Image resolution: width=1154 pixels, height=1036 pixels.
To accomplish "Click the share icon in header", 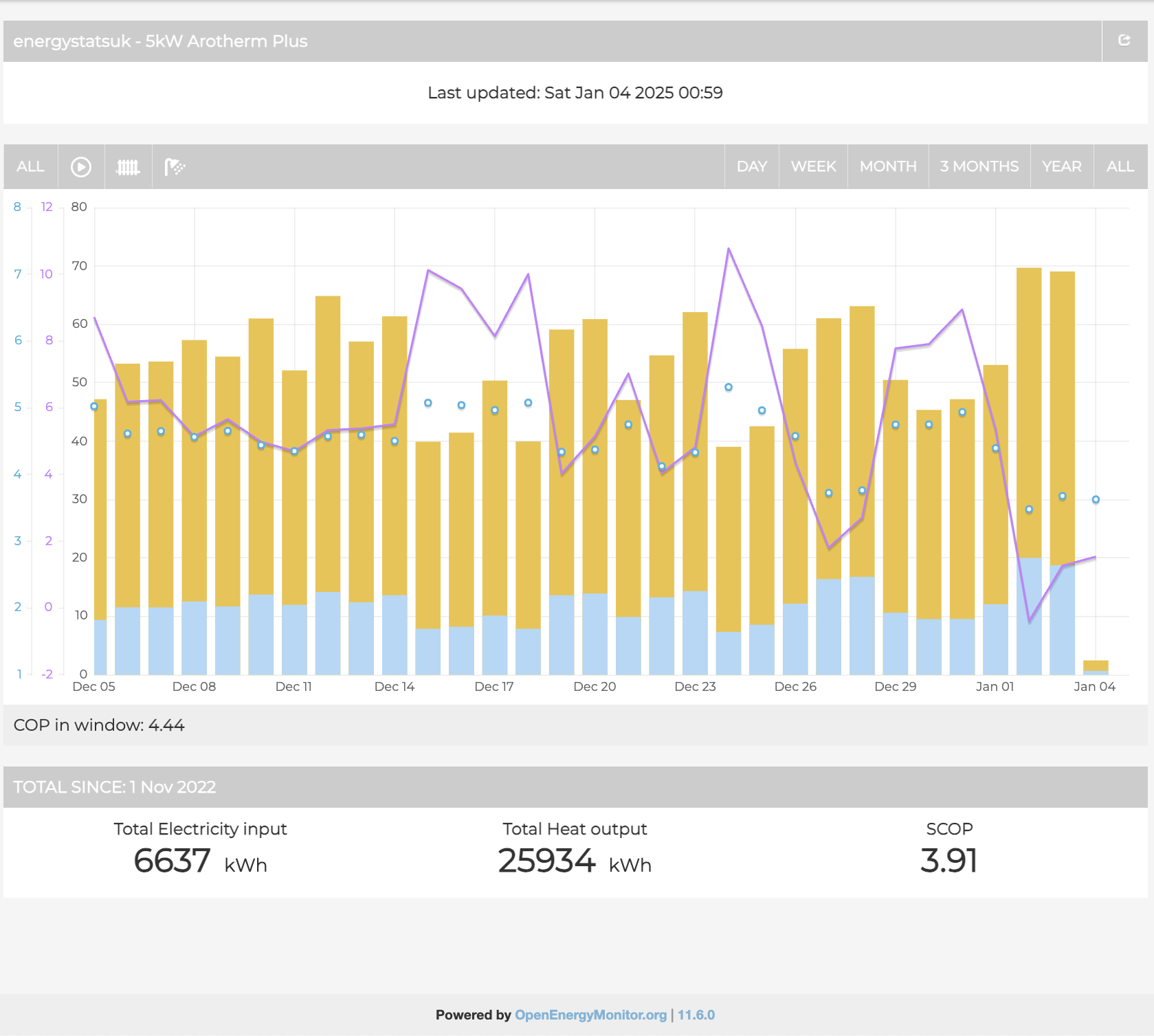I will (1124, 41).
